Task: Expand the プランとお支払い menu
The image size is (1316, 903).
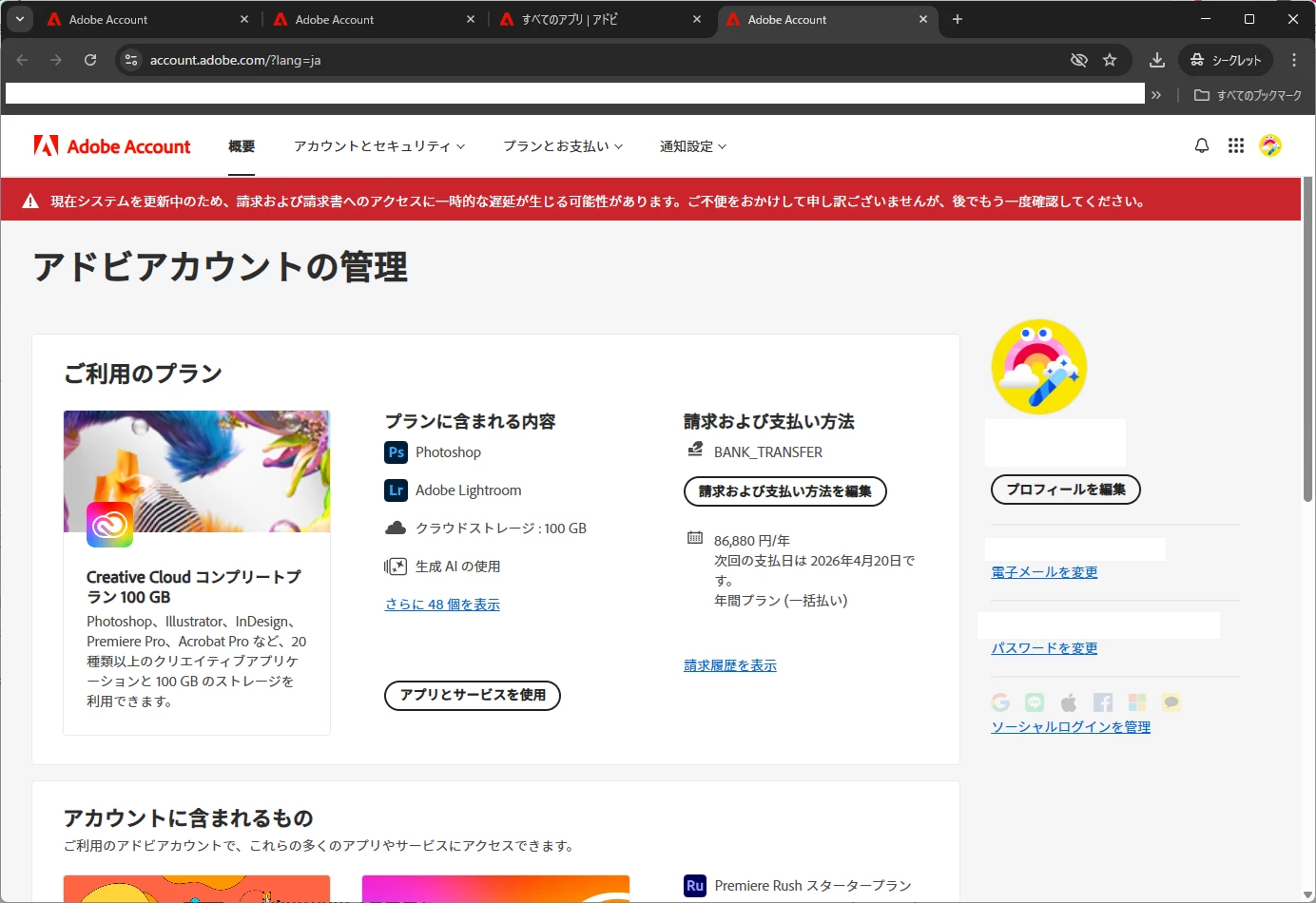Action: [563, 146]
